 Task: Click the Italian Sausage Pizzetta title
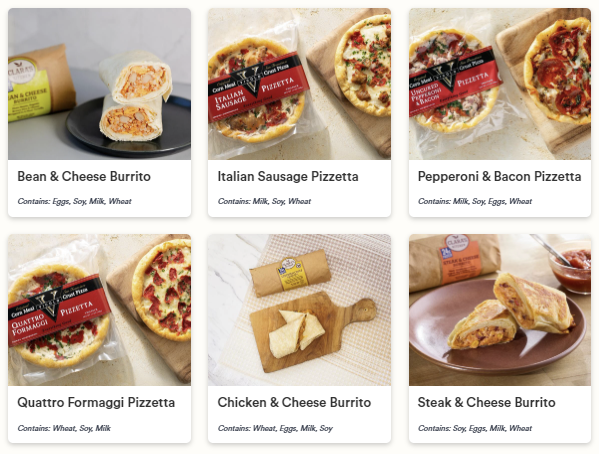288,177
